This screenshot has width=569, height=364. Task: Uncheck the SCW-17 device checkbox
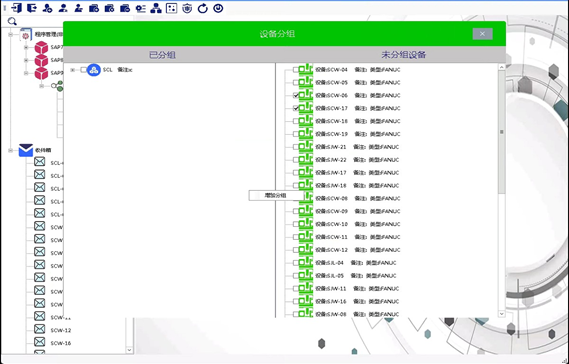click(296, 108)
